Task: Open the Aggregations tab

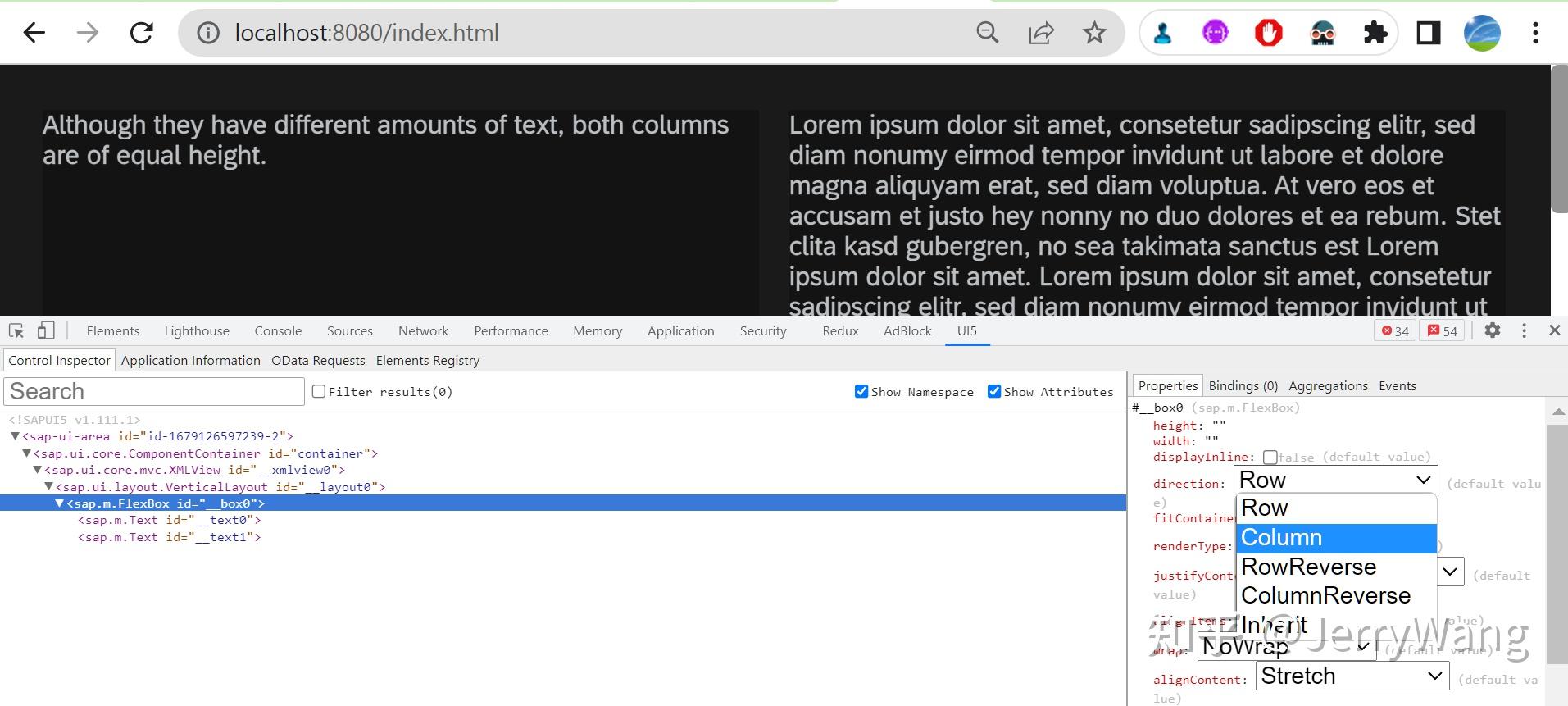Action: click(1328, 386)
